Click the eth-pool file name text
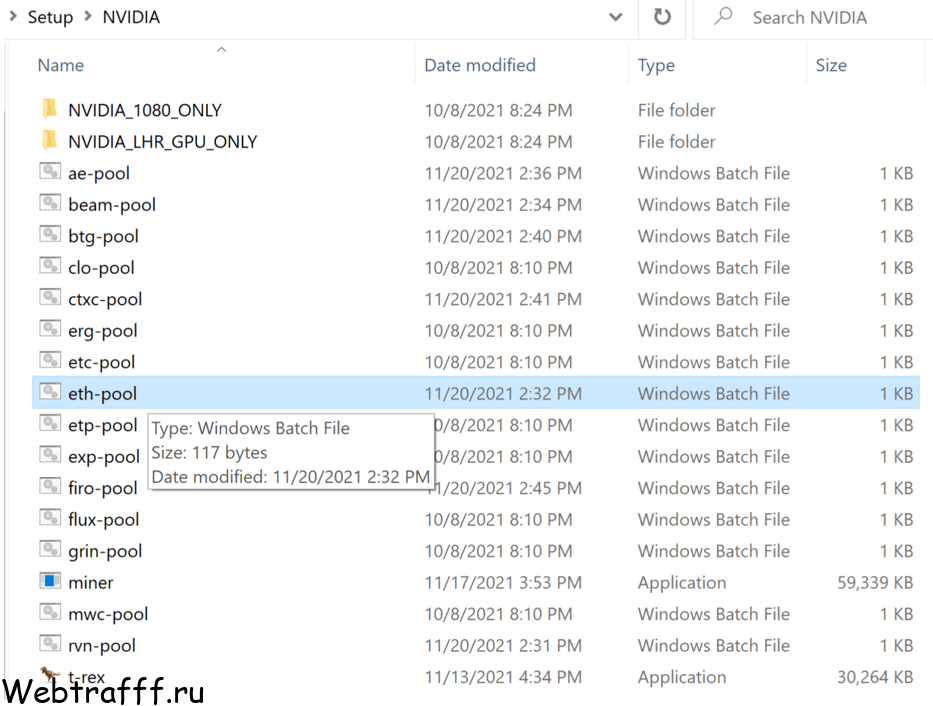933x706 pixels. (102, 394)
